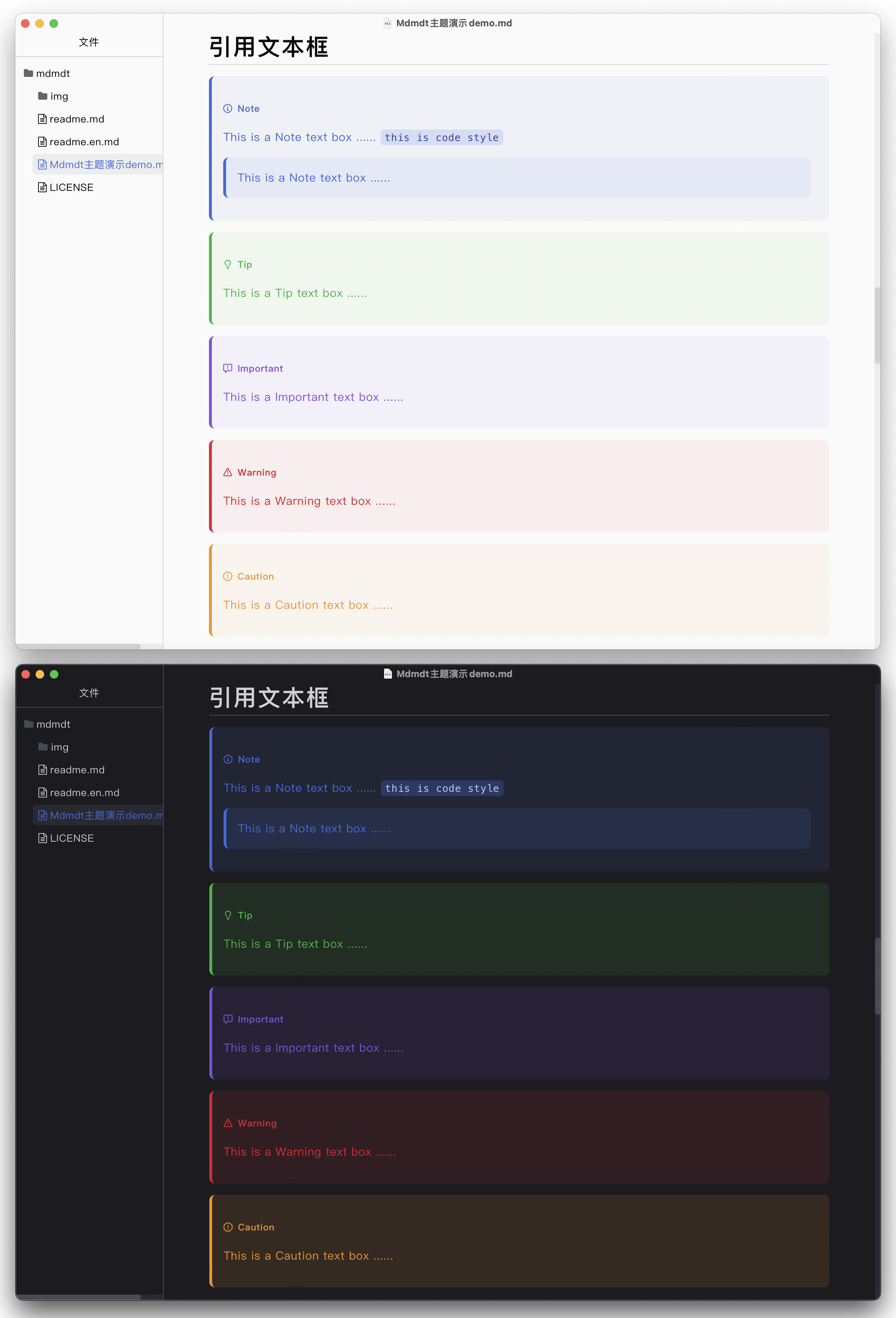The width and height of the screenshot is (896, 1318).
Task: Click 引用文本框 heading in light window
Action: [269, 47]
